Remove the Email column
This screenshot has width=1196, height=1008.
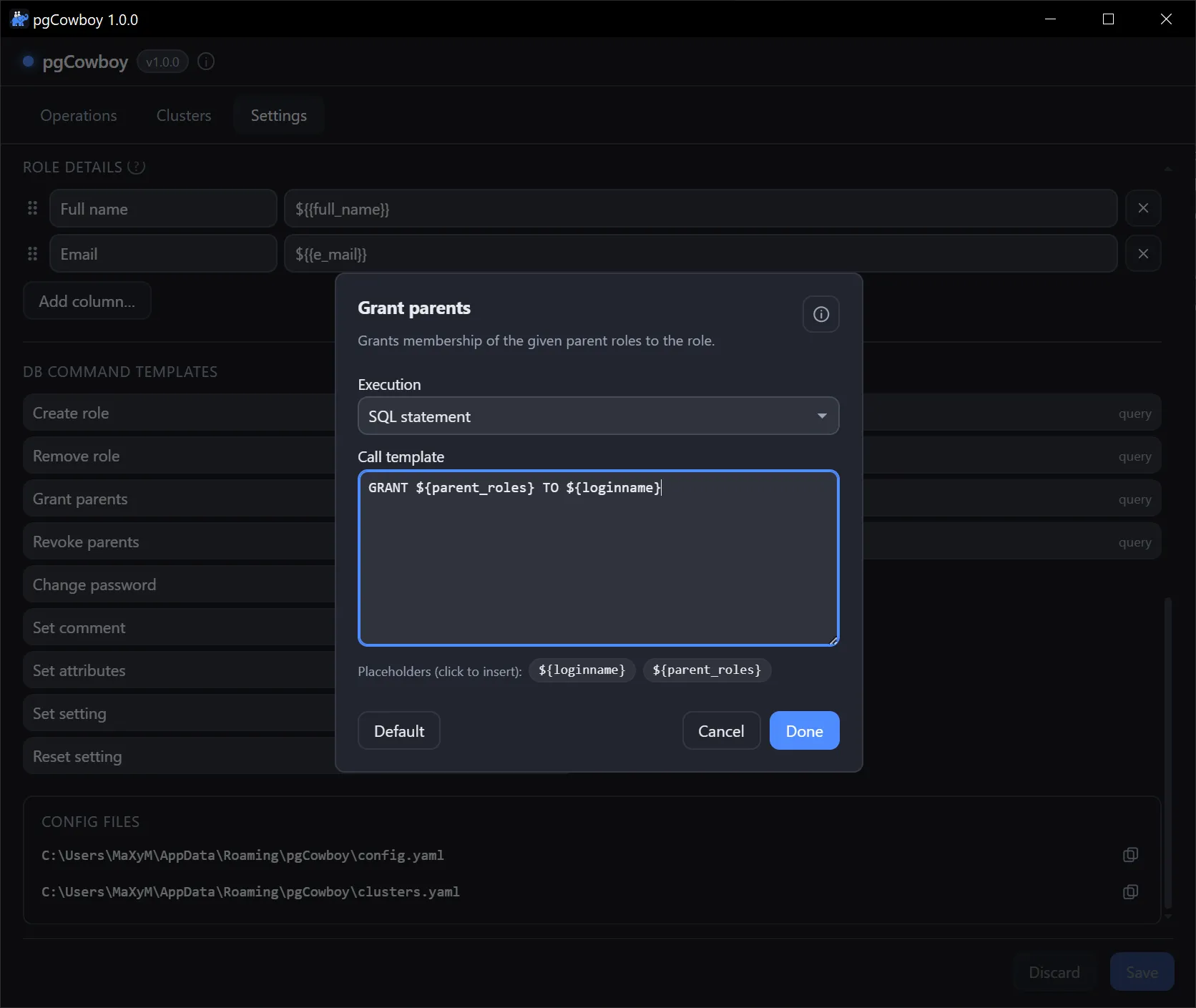tap(1143, 253)
